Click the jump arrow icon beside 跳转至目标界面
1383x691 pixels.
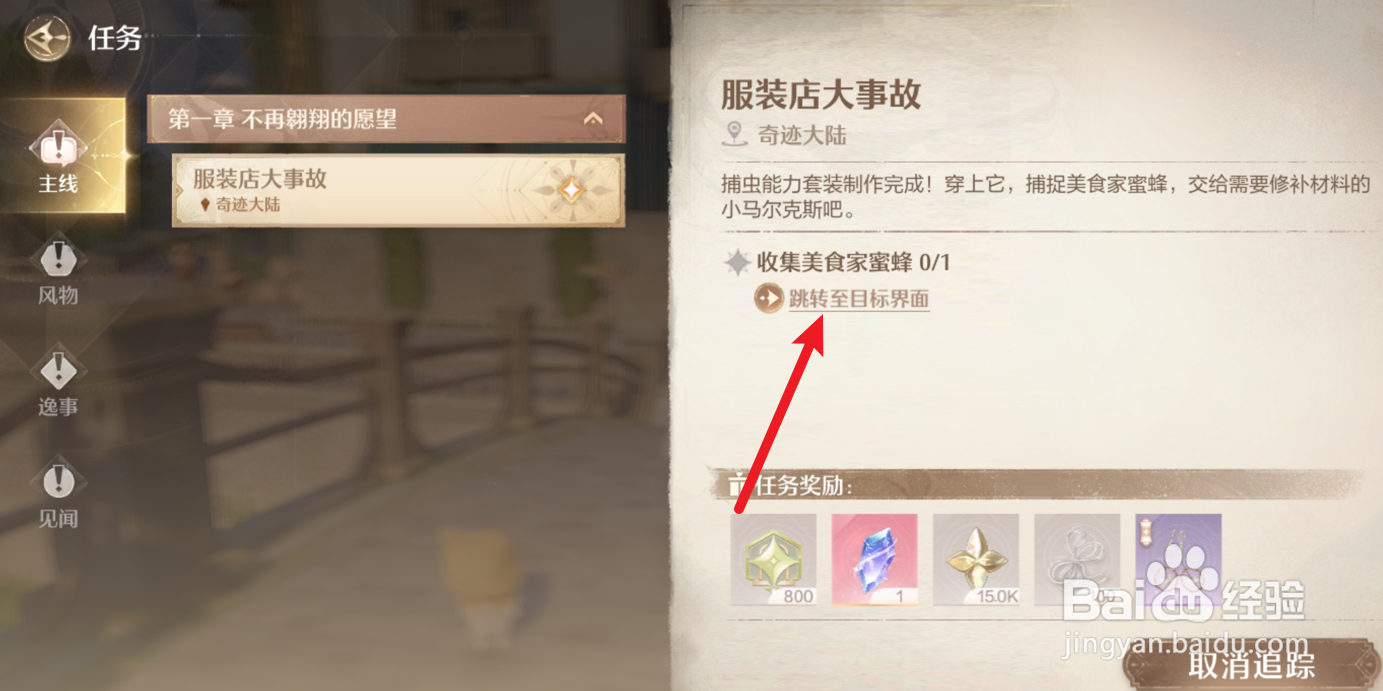(x=768, y=298)
